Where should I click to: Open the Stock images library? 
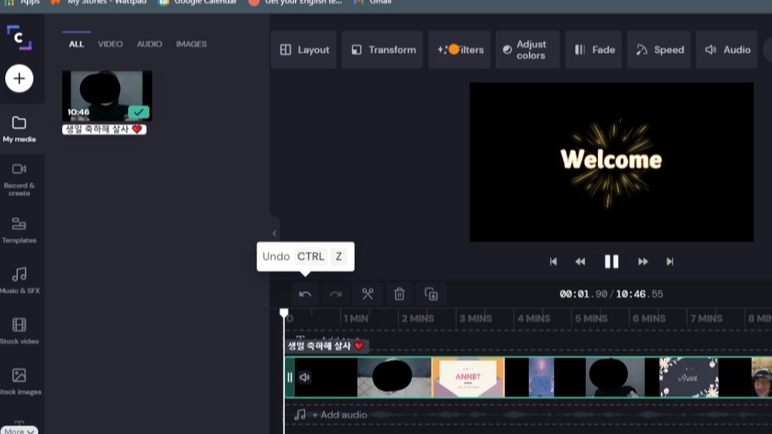[19, 382]
